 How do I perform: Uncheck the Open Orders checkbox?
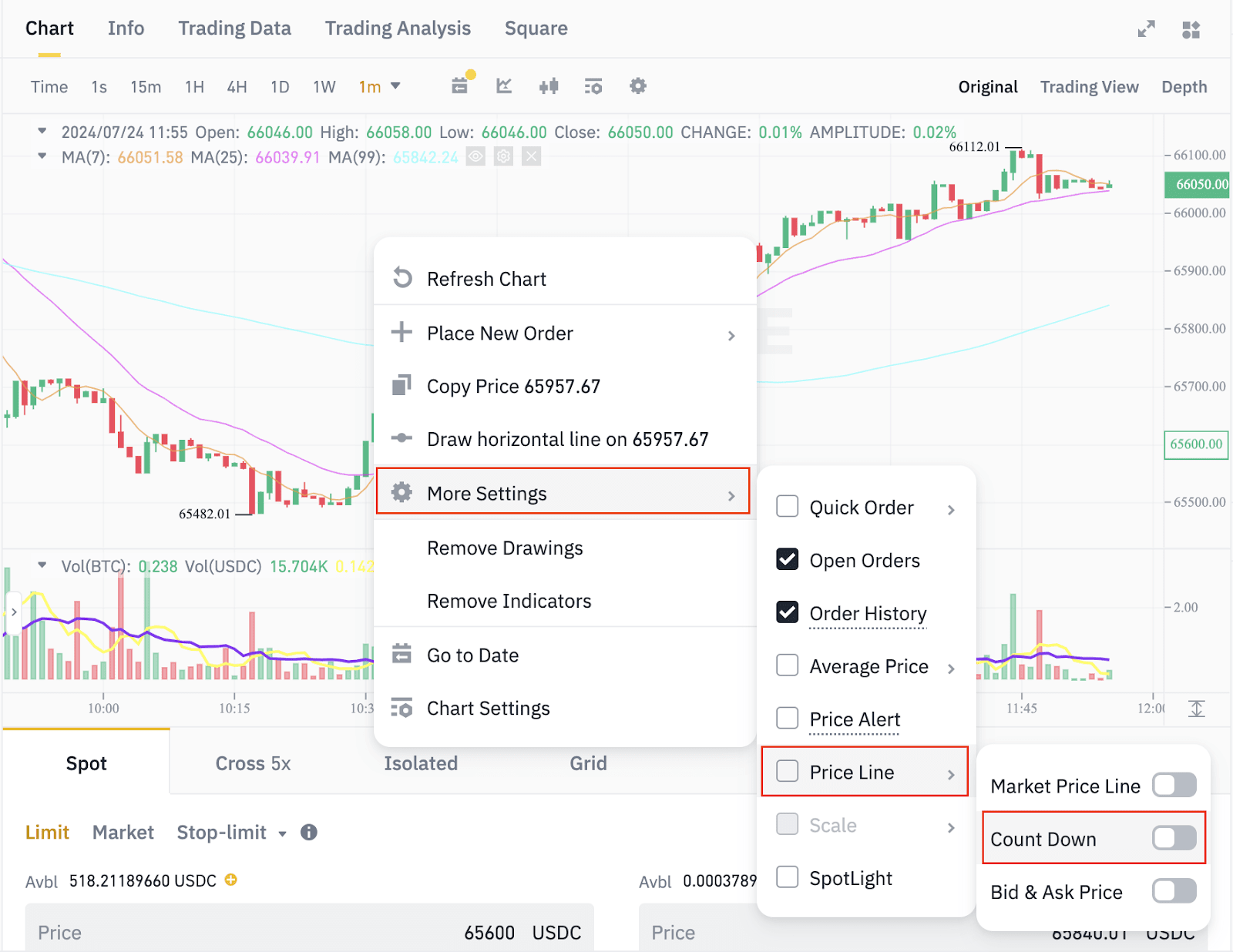point(787,559)
